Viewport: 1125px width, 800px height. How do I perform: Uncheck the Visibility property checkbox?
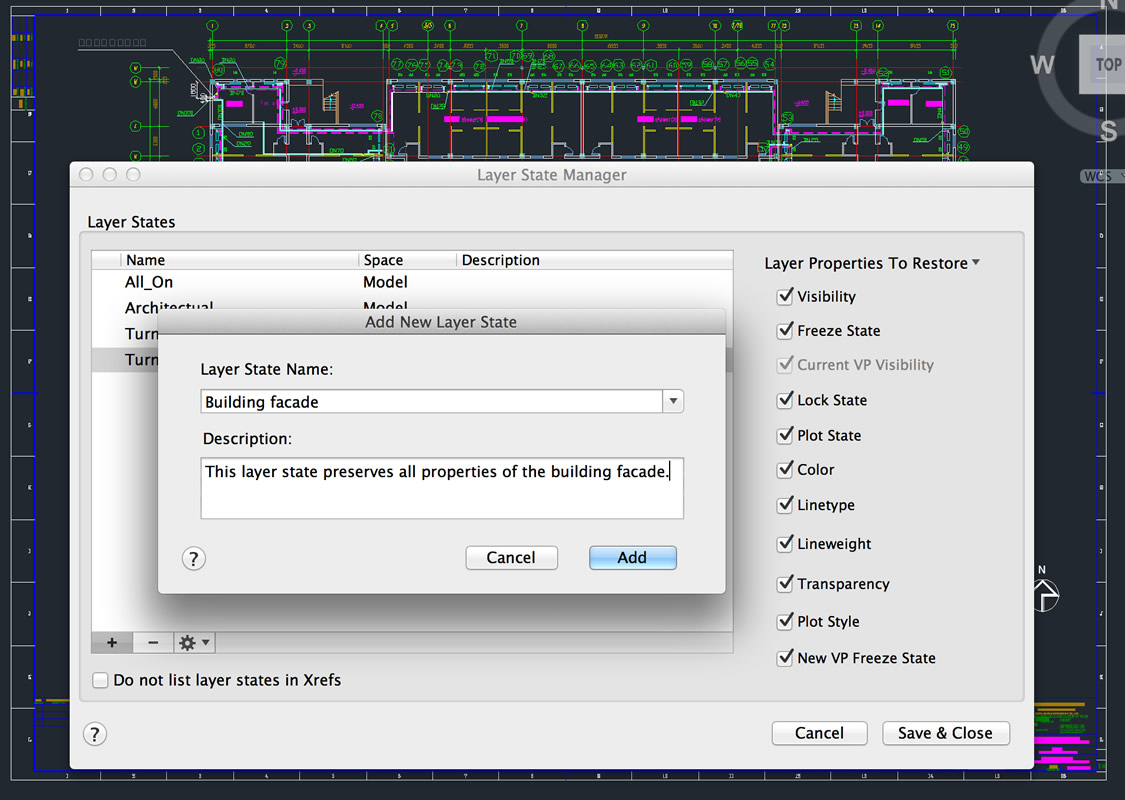tap(785, 296)
